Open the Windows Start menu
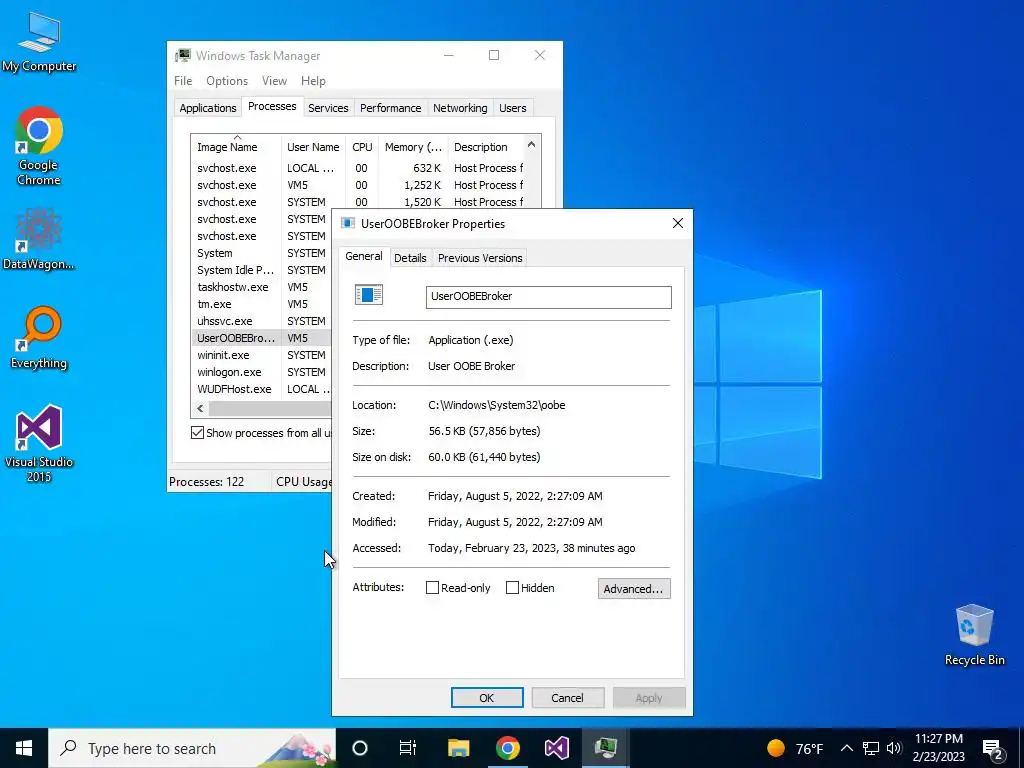Viewport: 1024px width, 768px height. click(x=24, y=748)
